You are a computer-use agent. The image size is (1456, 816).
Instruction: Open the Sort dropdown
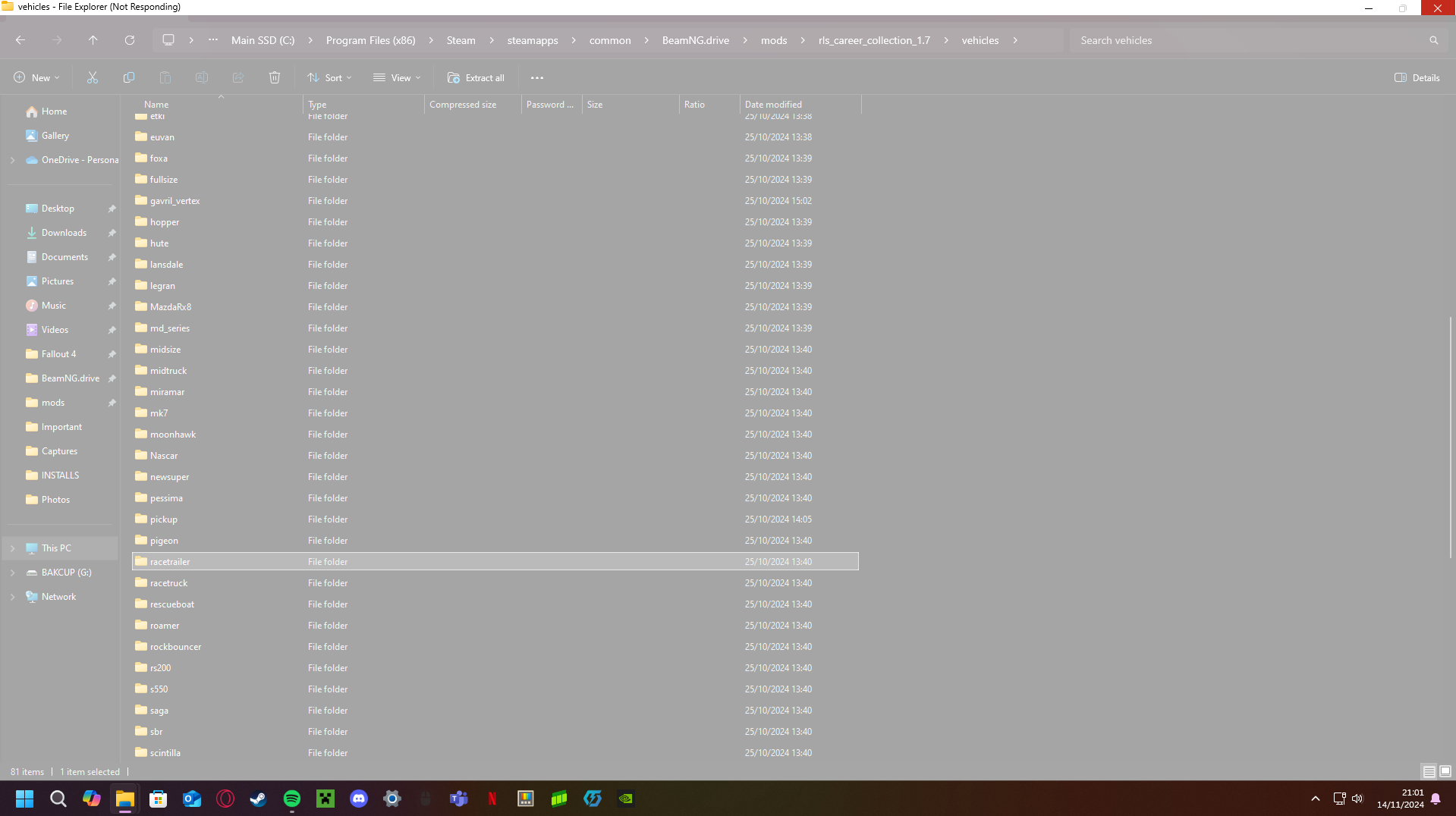pos(329,77)
